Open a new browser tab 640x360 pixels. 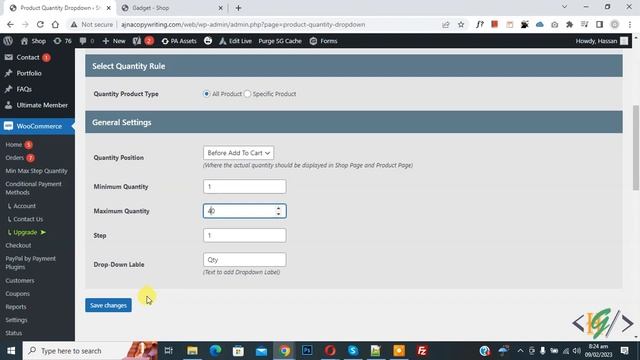click(238, 8)
